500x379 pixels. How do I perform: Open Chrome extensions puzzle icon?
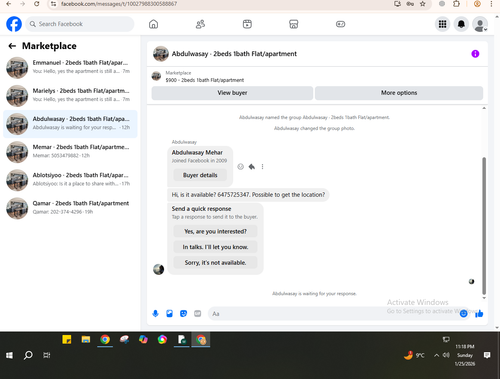(x=456, y=4)
